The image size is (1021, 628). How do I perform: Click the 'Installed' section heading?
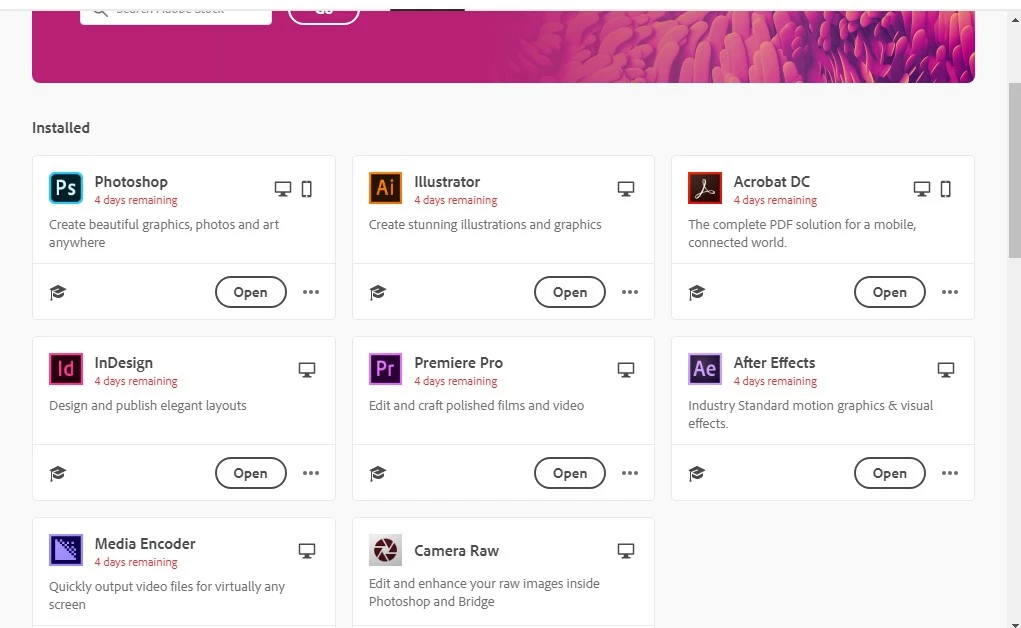point(61,128)
